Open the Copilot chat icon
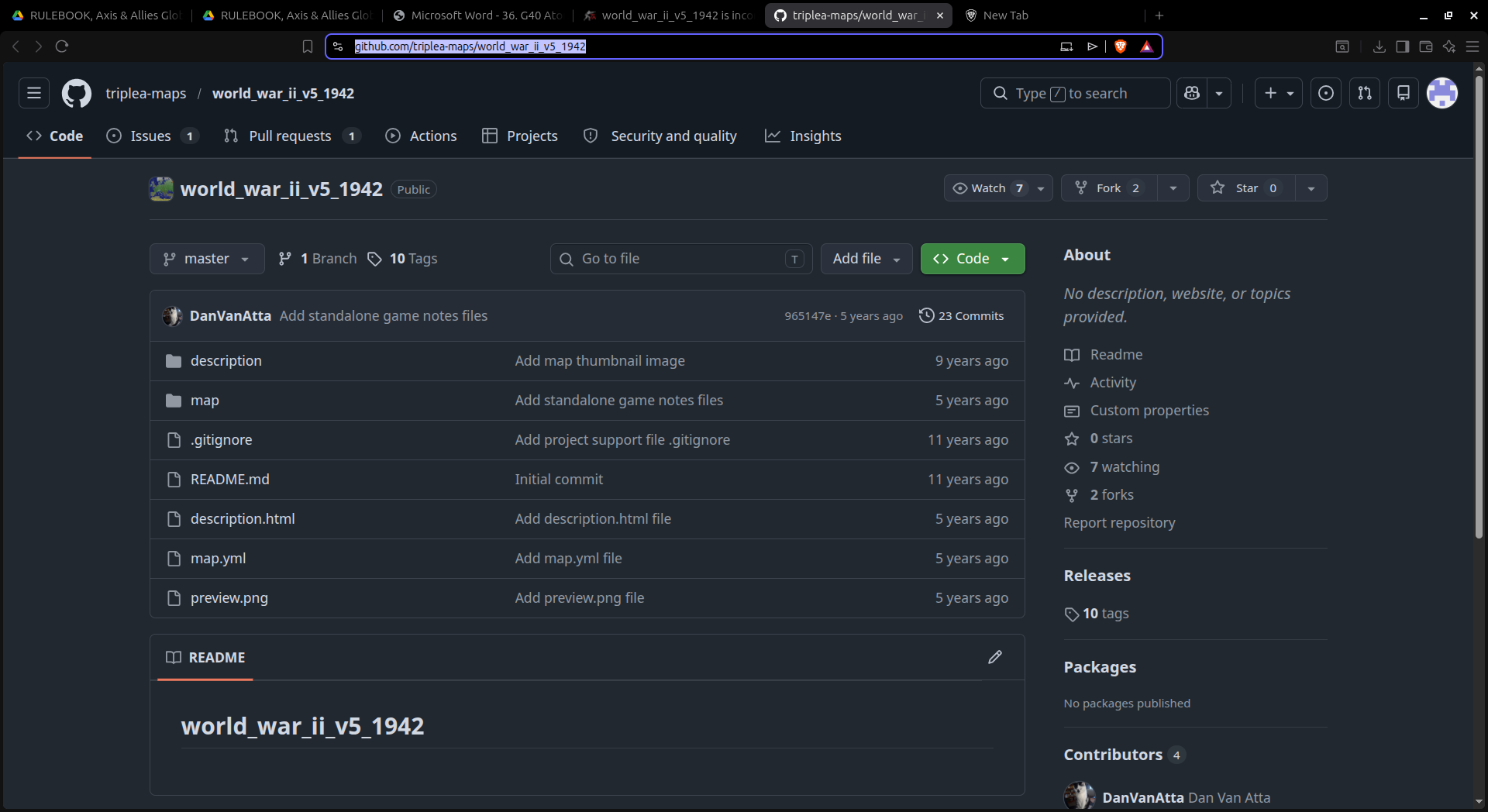 coord(1192,93)
